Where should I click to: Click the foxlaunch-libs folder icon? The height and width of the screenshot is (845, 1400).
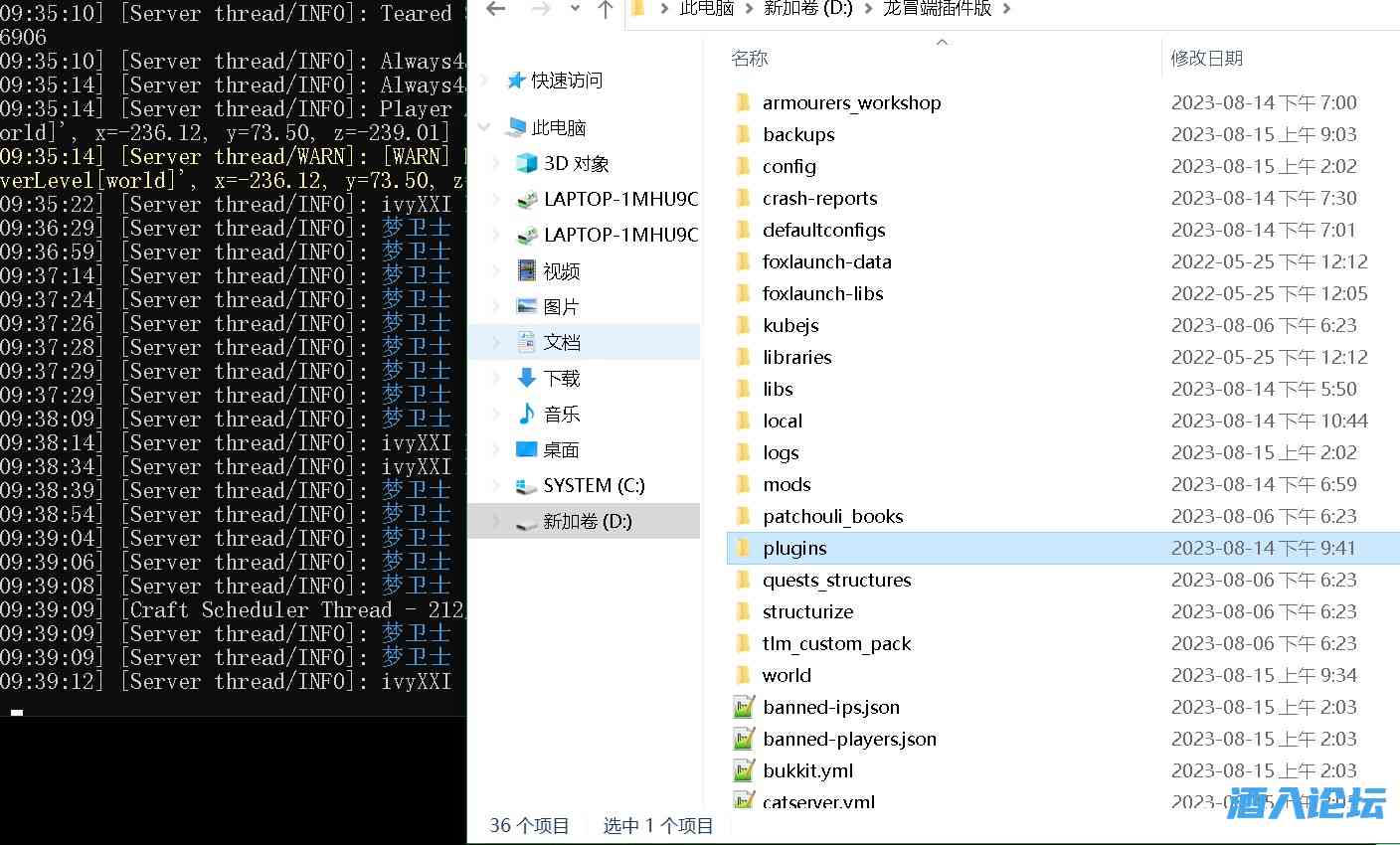click(x=743, y=293)
